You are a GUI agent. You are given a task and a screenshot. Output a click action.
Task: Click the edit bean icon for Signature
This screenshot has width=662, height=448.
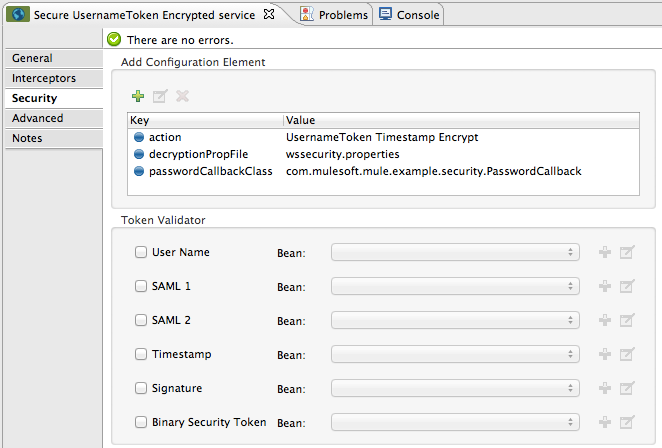[627, 389]
